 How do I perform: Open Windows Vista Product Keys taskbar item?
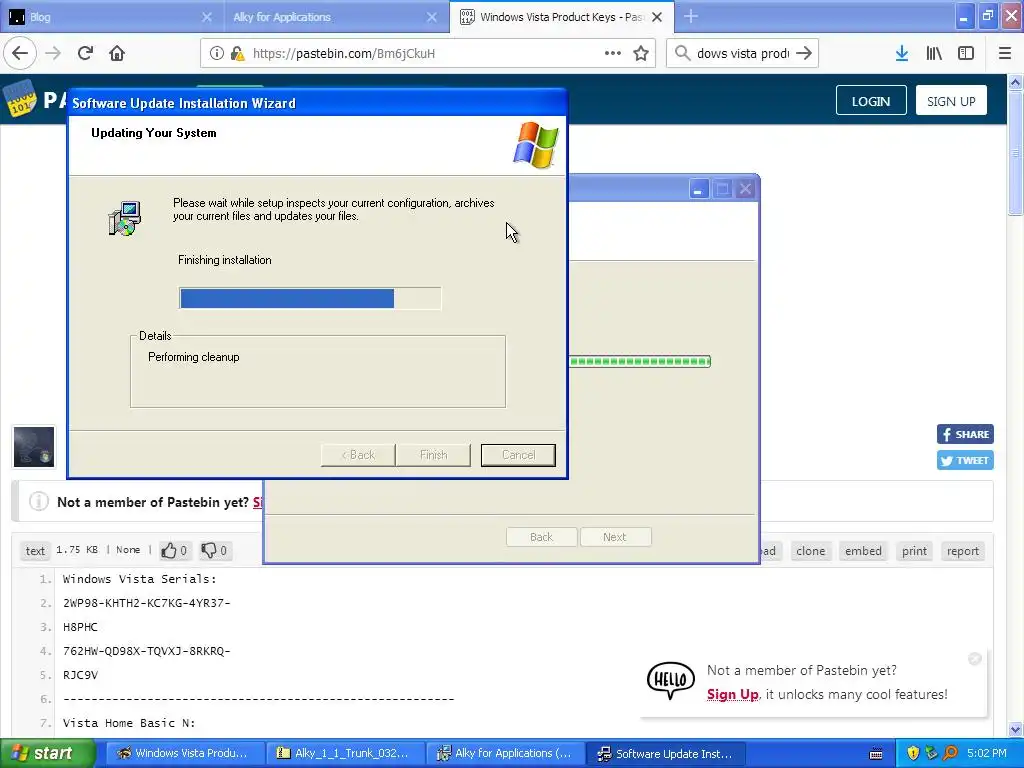click(x=185, y=754)
